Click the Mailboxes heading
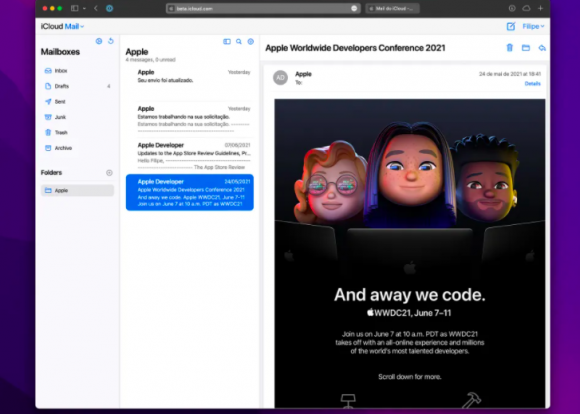 (x=60, y=52)
